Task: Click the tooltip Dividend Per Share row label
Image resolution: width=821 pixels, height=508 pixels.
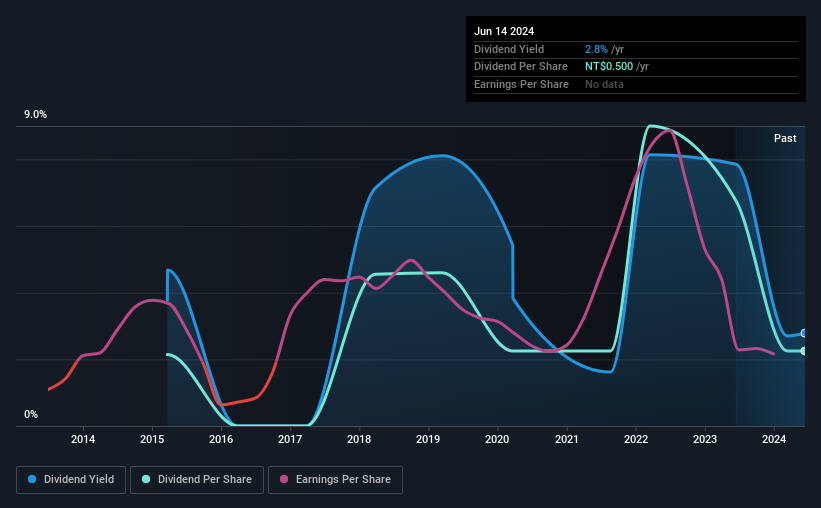Action: [x=520, y=67]
